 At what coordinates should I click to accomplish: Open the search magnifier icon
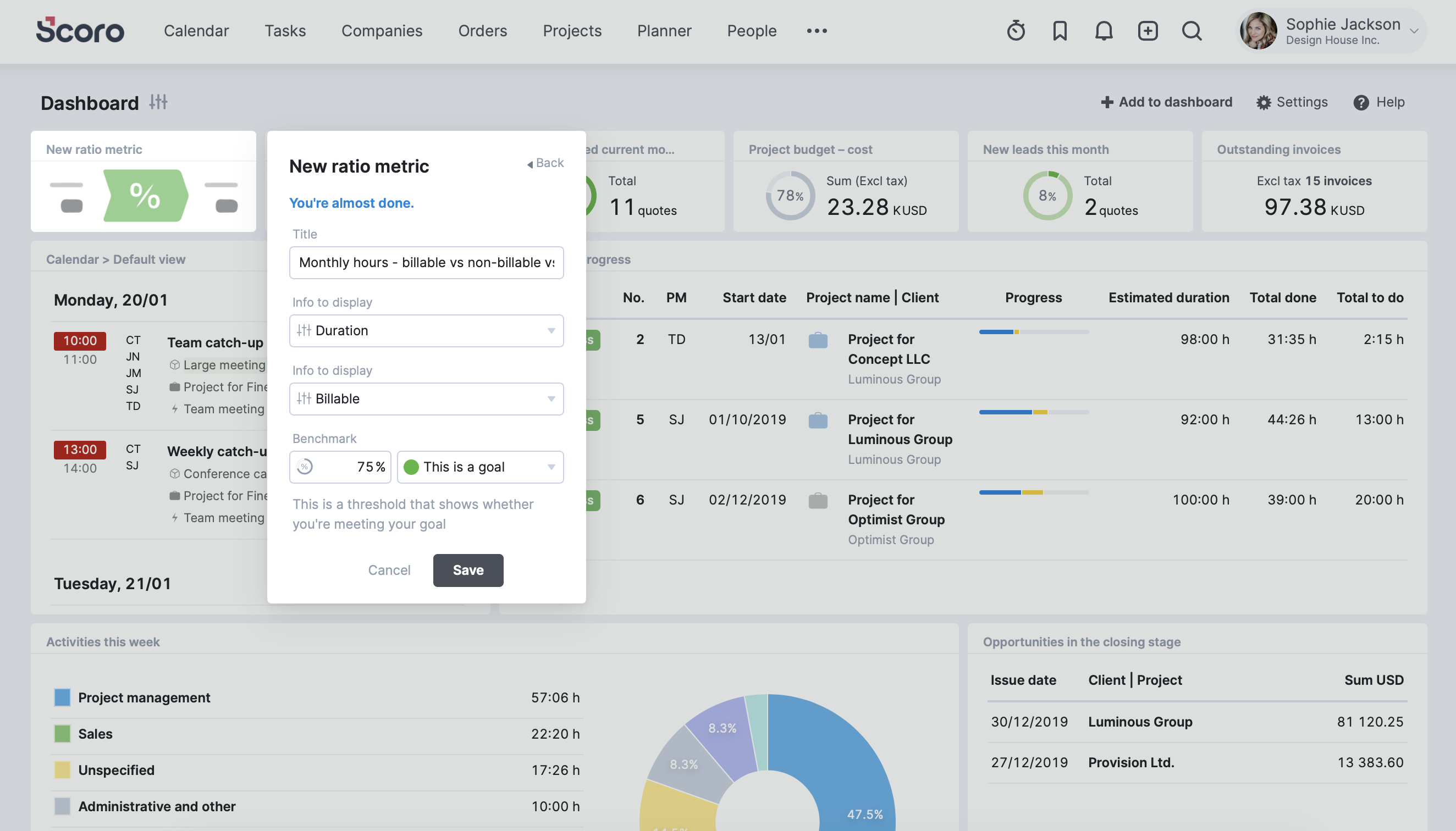point(1192,31)
